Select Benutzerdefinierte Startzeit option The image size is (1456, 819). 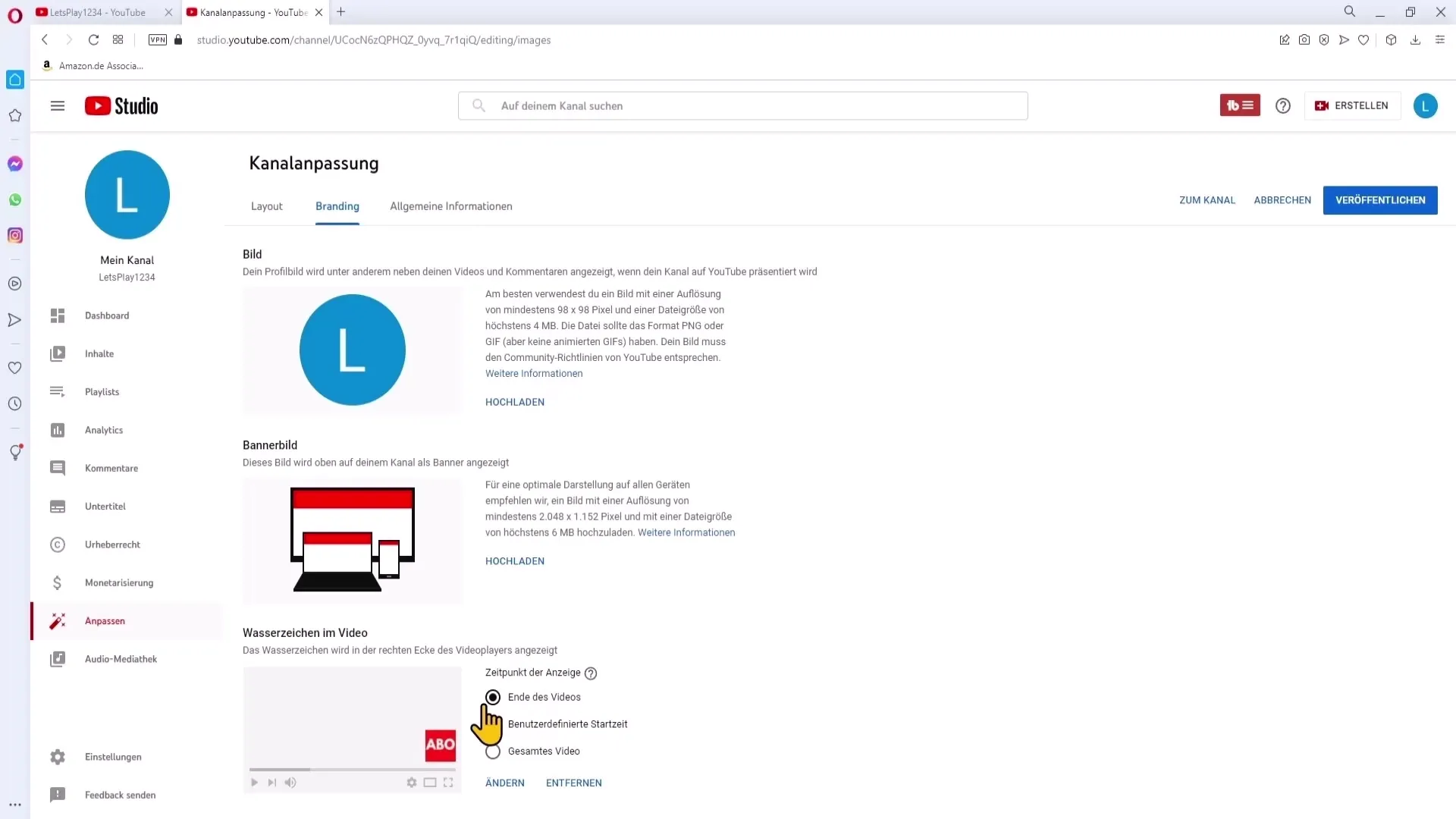pyautogui.click(x=493, y=723)
